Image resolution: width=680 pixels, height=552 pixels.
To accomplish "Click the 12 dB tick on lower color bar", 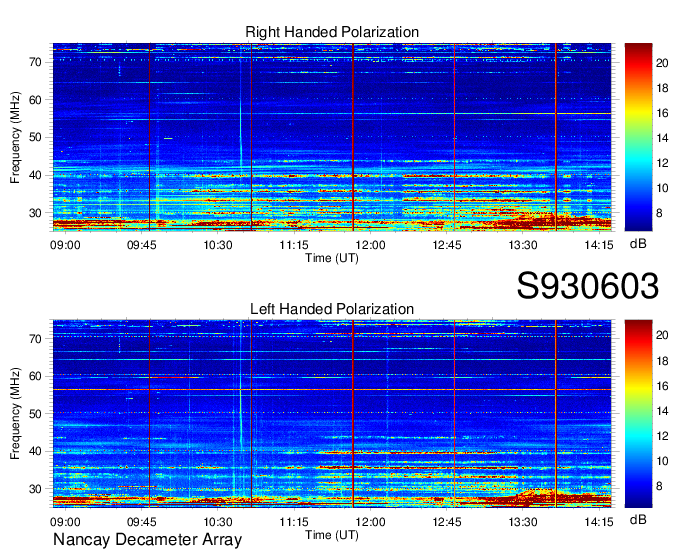I will pos(662,436).
